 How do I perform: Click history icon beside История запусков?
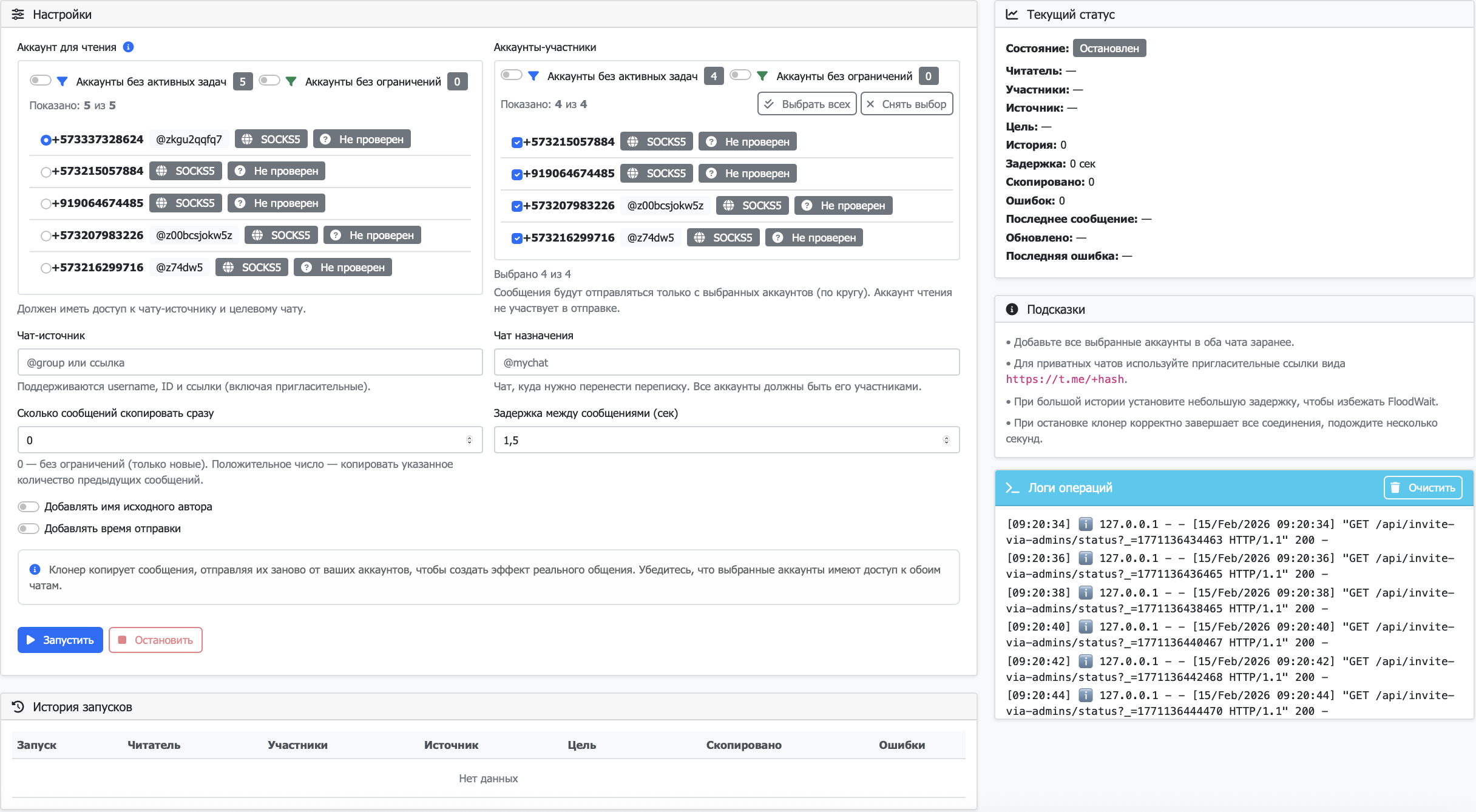click(x=18, y=706)
